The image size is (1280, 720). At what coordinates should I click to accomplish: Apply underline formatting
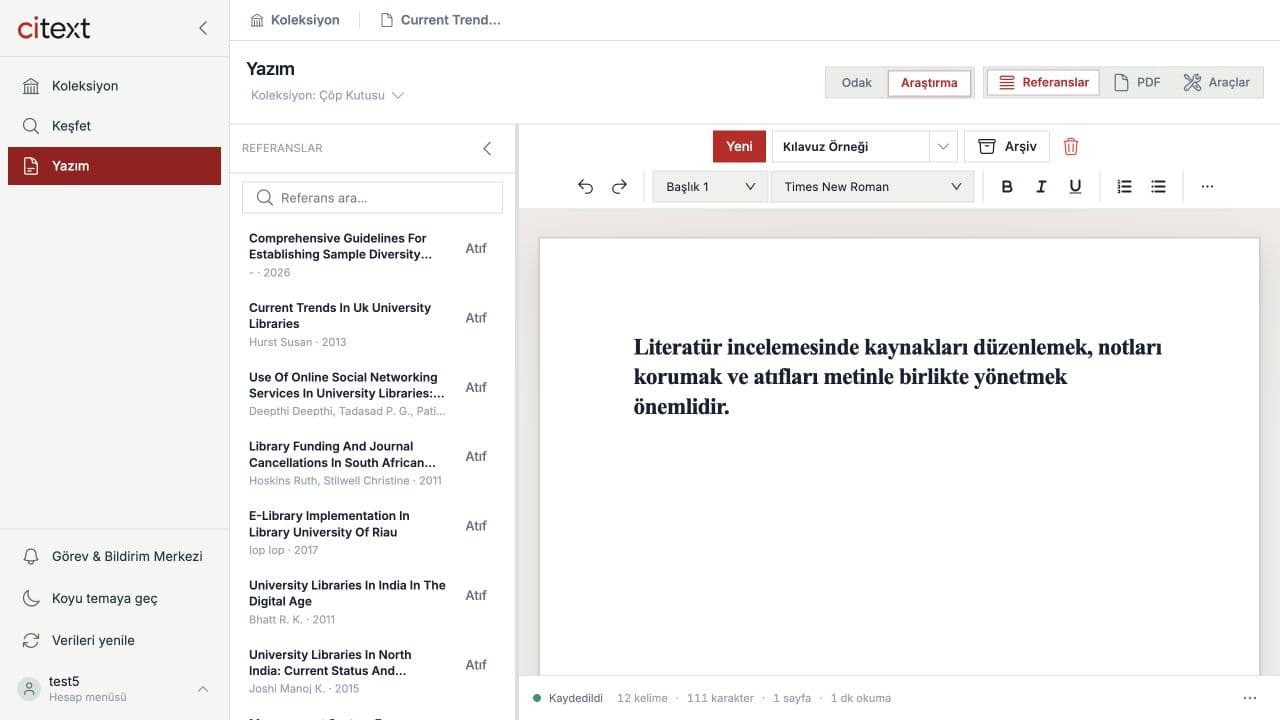[1075, 187]
